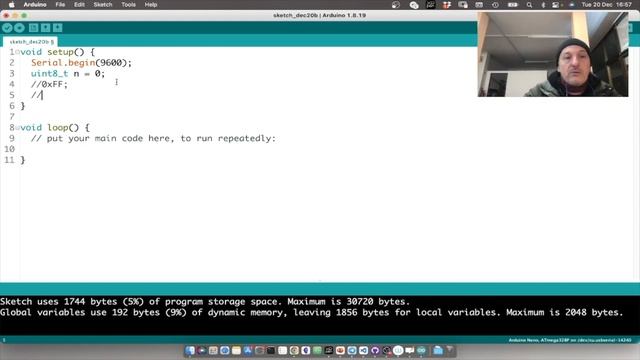Click the Open sketch (up arrow) icon

pyautogui.click(x=45, y=28)
